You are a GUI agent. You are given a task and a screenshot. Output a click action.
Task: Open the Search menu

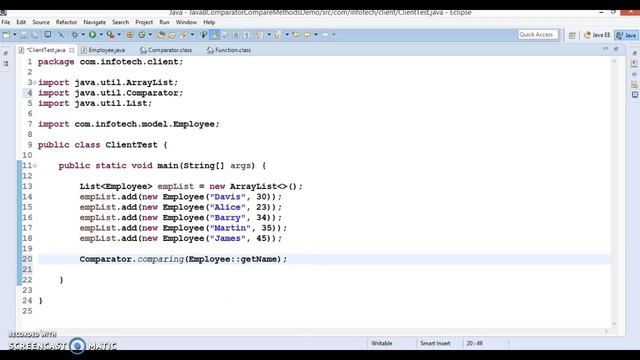click(x=120, y=22)
